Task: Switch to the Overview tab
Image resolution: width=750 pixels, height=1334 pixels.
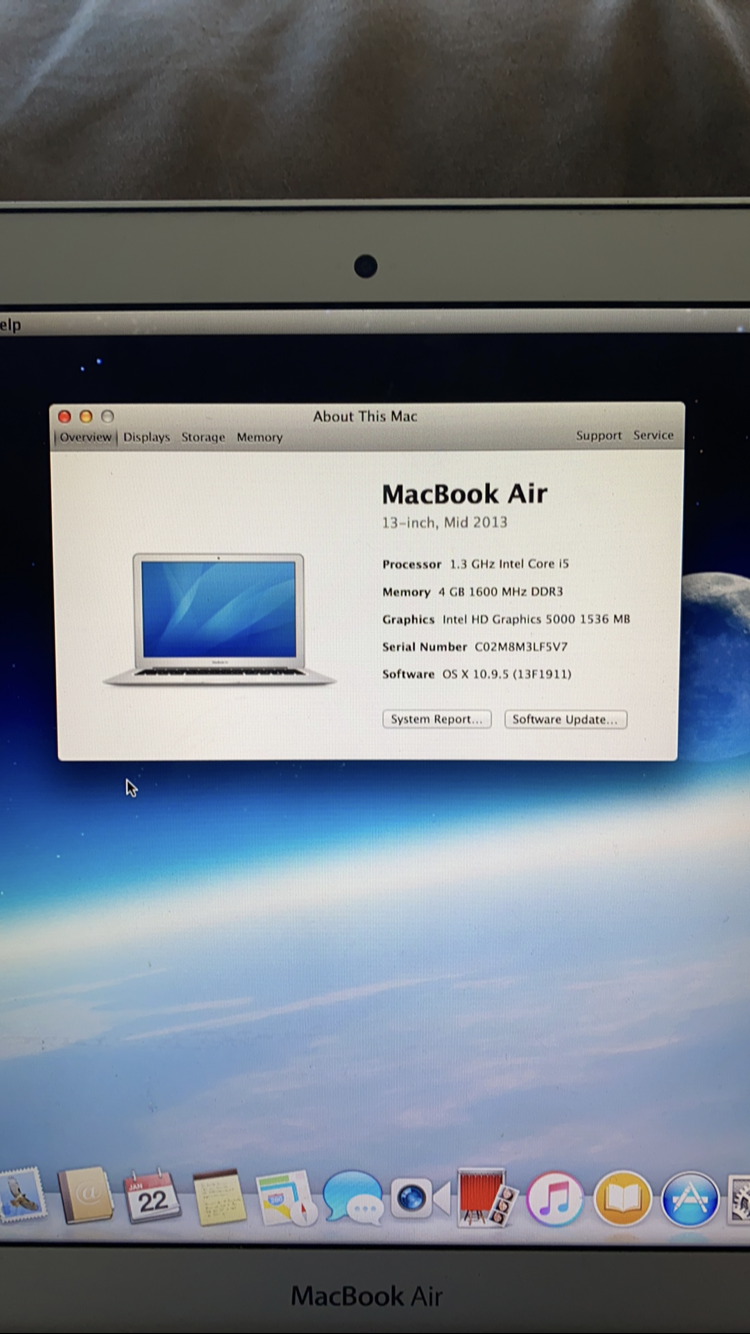Action: point(86,437)
